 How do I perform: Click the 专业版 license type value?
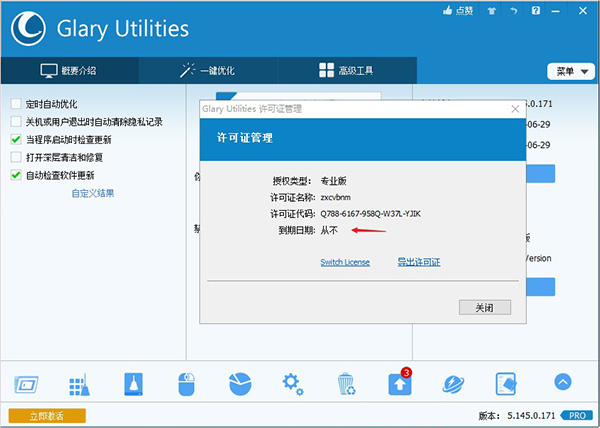click(x=333, y=181)
